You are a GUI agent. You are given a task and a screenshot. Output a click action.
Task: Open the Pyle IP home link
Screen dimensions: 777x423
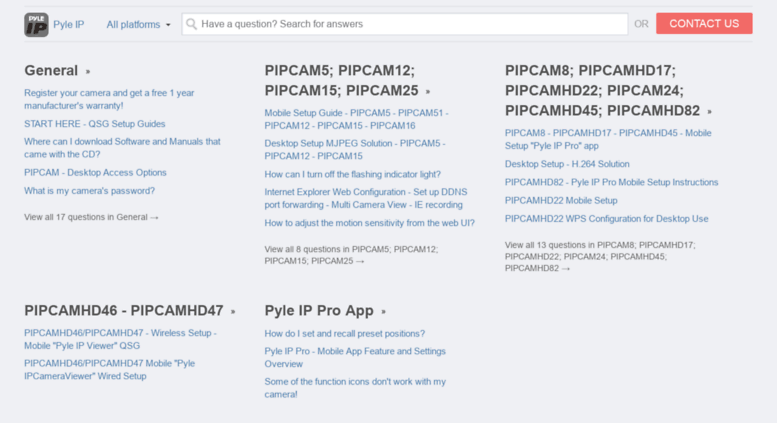click(x=68, y=24)
